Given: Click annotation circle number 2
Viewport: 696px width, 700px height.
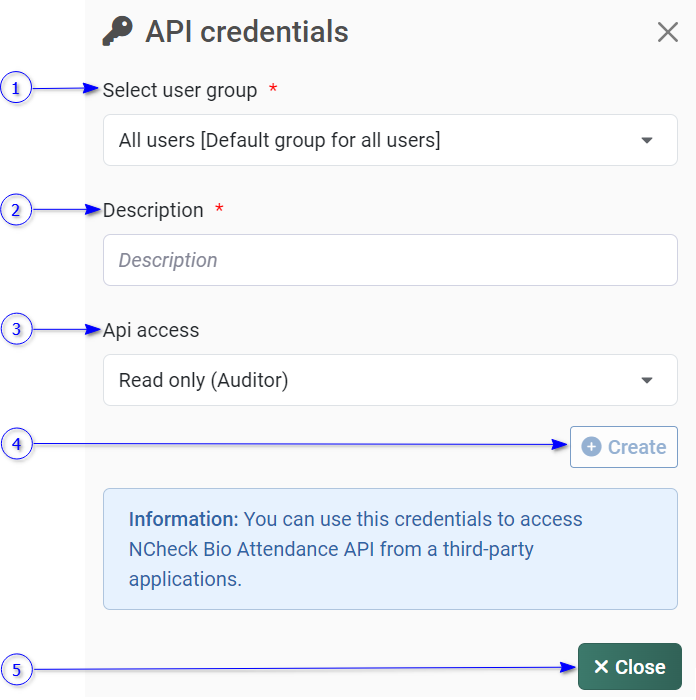Looking at the screenshot, I should click(x=16, y=210).
